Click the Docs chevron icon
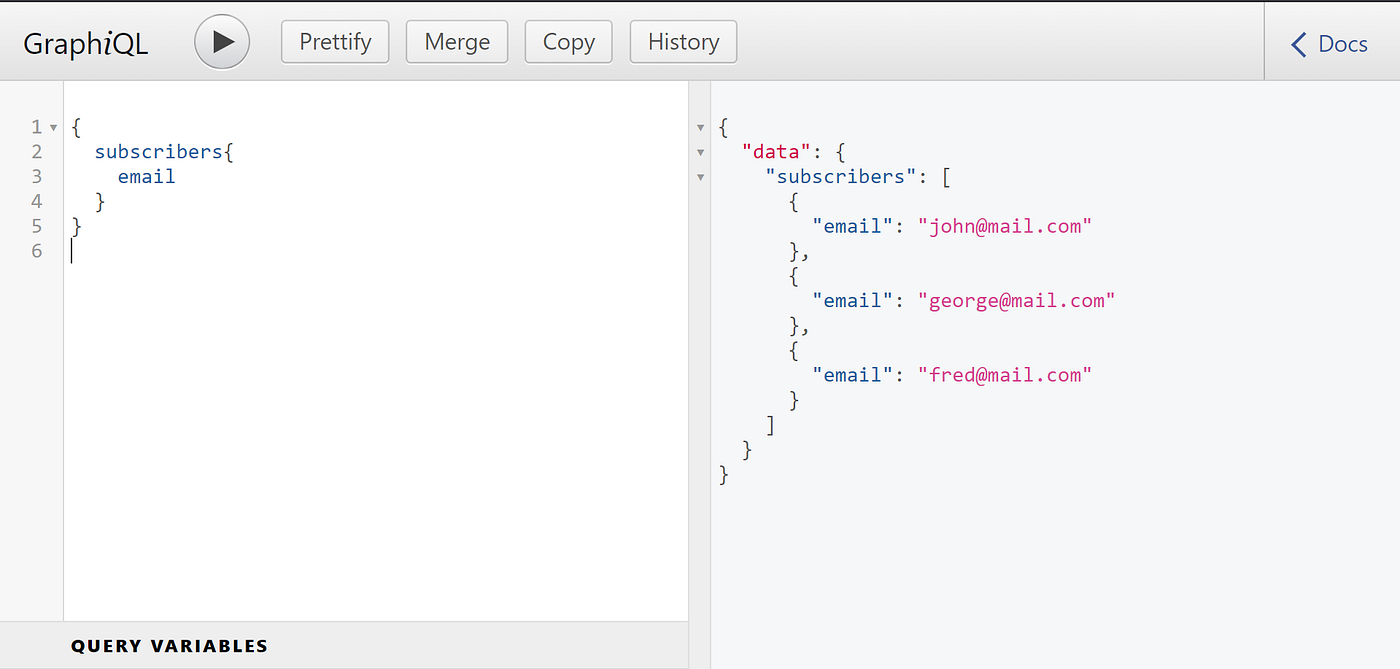 point(1298,44)
